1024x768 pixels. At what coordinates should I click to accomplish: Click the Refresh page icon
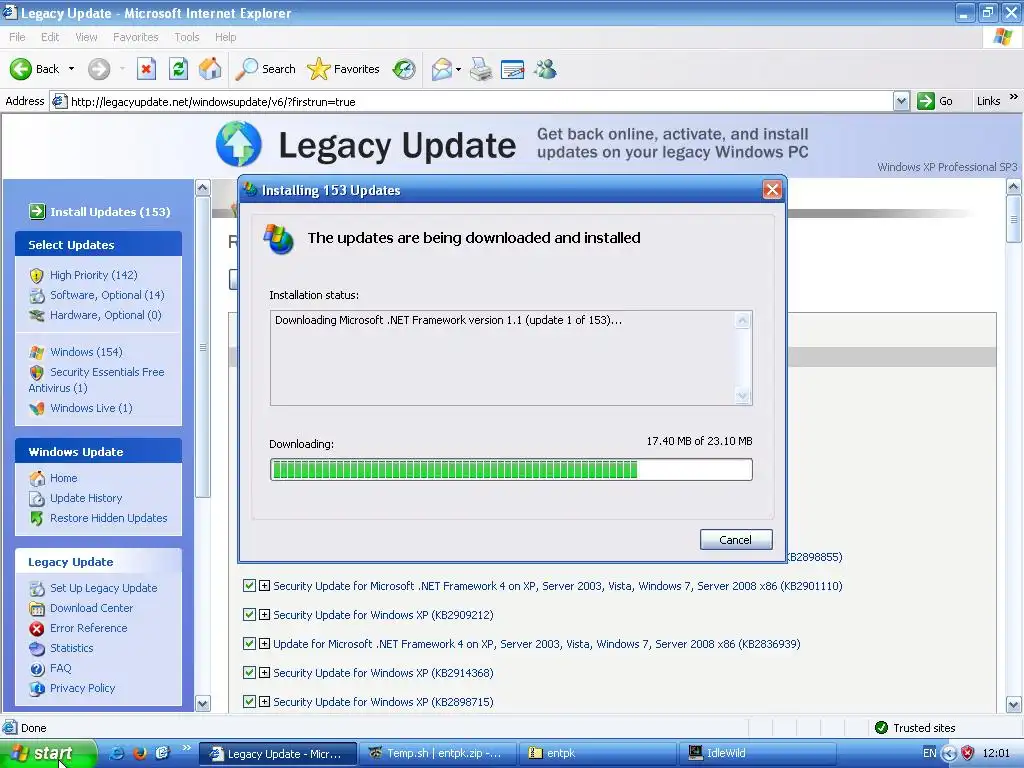pos(178,69)
